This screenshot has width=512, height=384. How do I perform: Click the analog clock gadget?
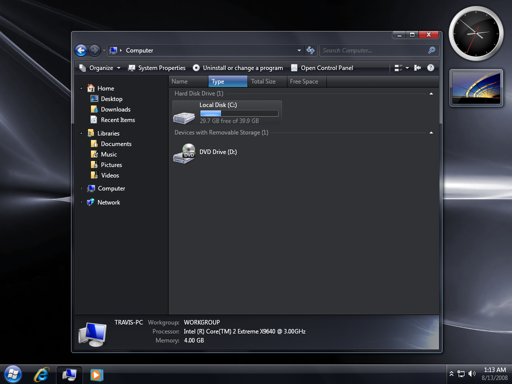476,33
